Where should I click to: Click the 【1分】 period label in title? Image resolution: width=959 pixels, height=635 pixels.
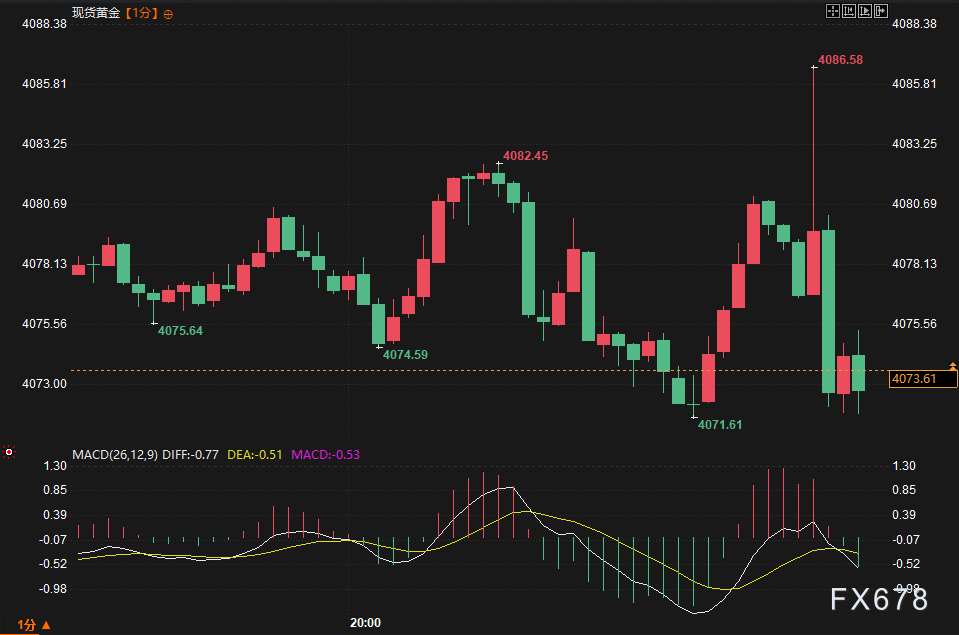[x=142, y=13]
